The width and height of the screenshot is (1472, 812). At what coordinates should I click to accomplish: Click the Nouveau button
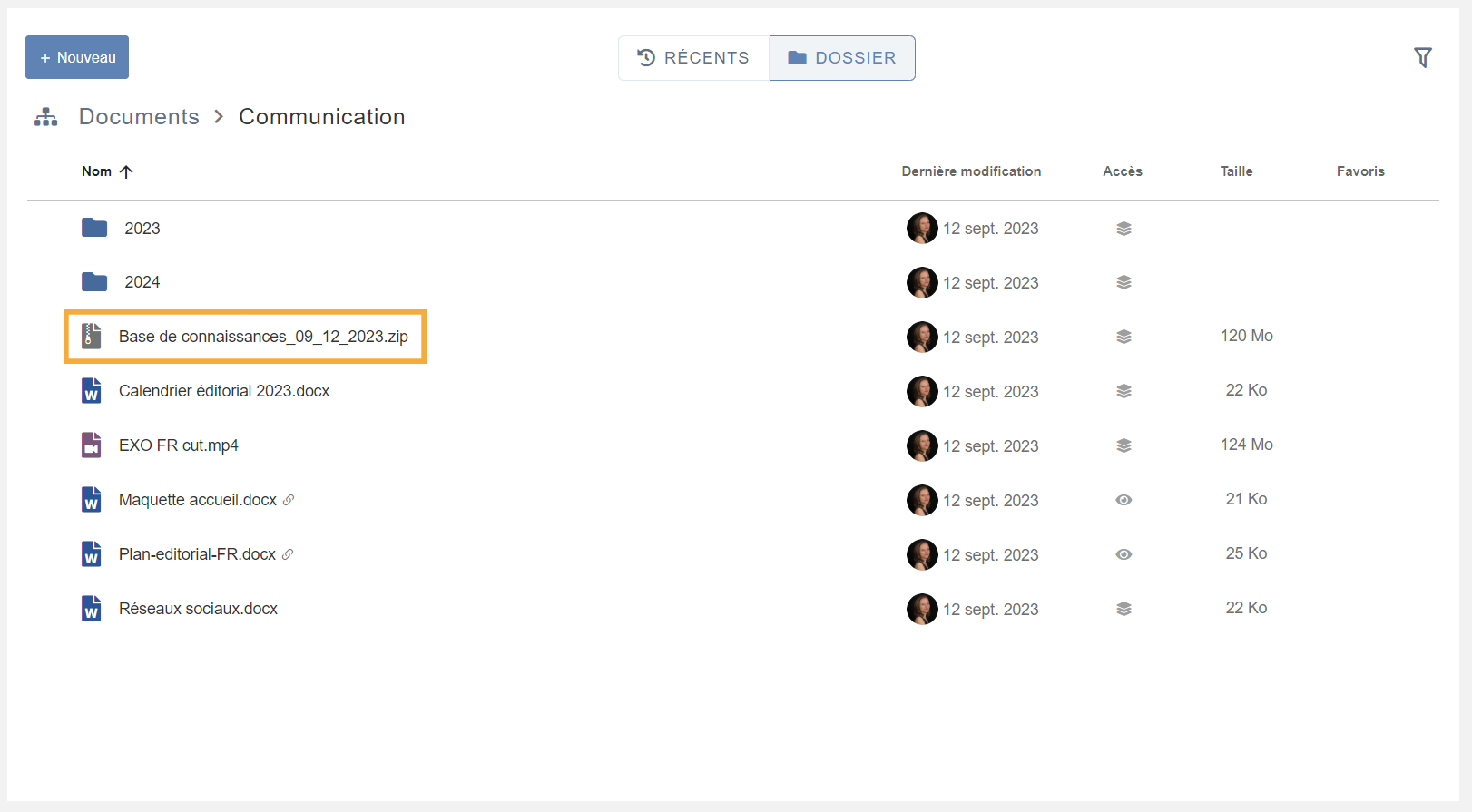point(77,57)
